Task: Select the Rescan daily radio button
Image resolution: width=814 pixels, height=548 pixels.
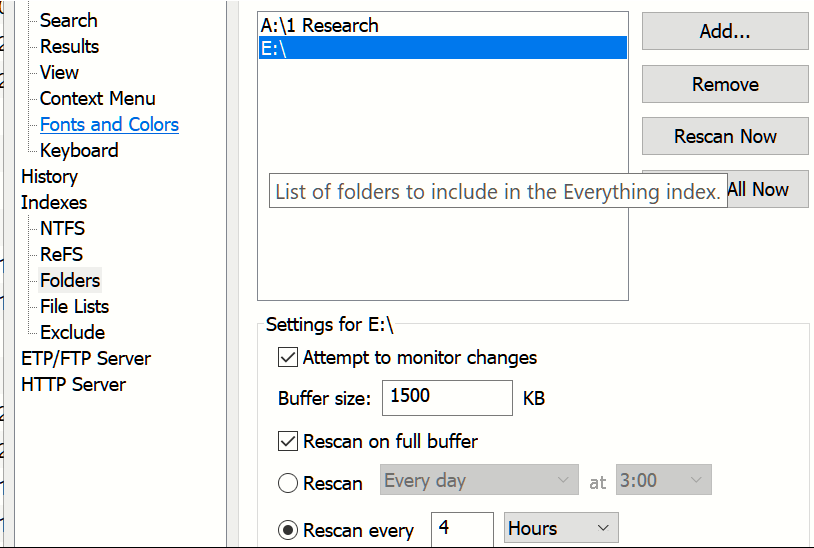Action: pyautogui.click(x=288, y=483)
